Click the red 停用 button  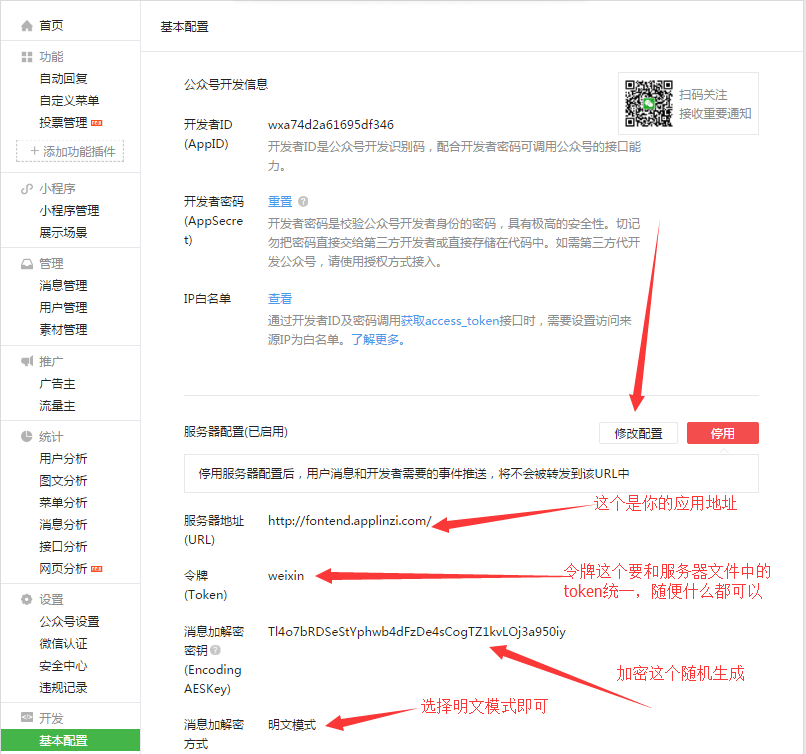pyautogui.click(x=723, y=433)
